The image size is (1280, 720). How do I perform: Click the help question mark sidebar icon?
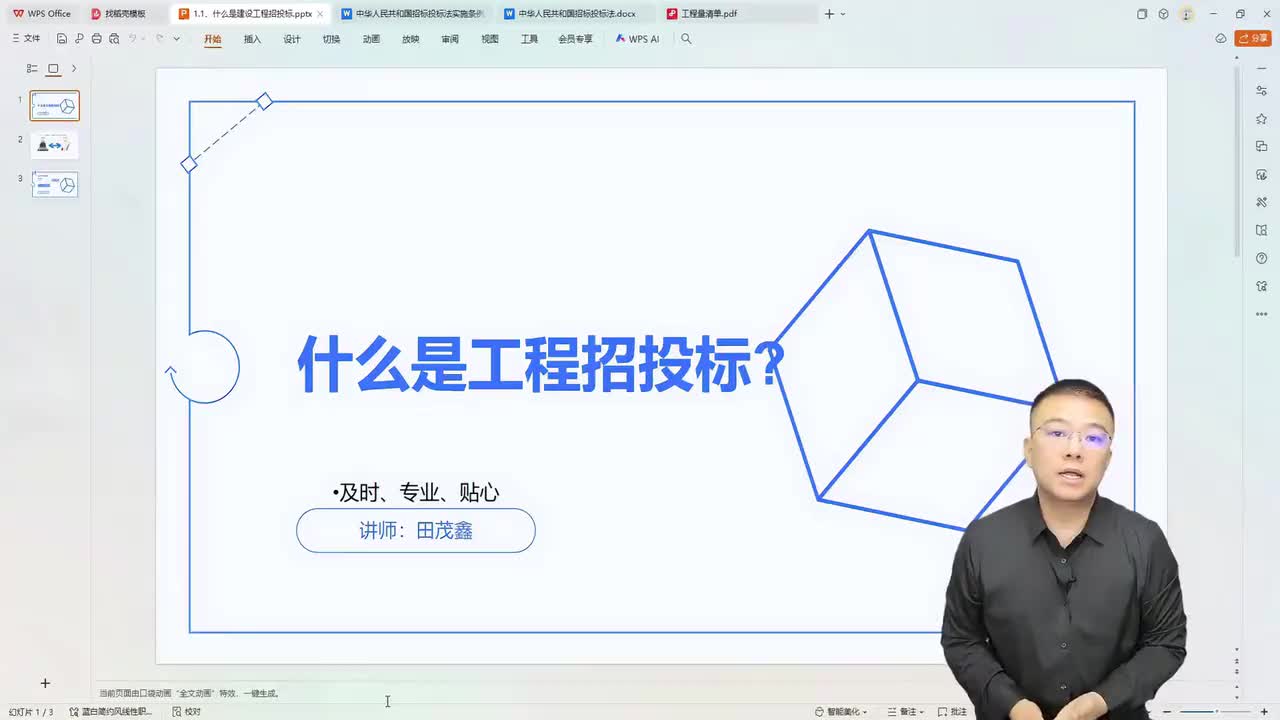point(1262,259)
